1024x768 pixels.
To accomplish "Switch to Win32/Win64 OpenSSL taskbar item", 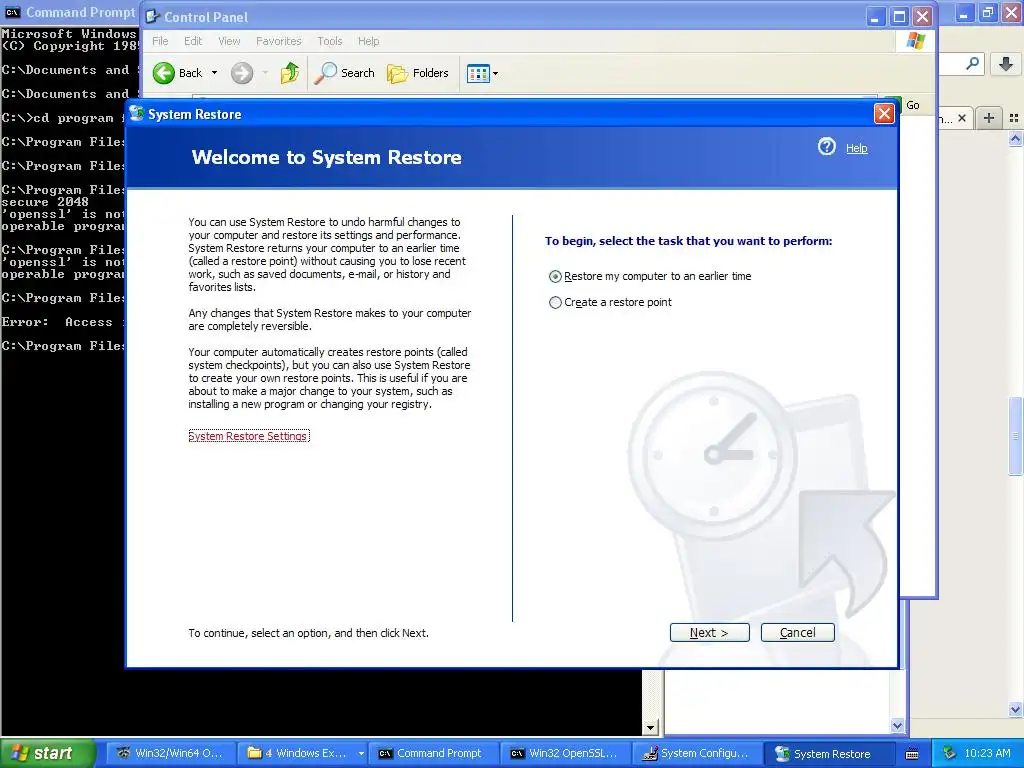I will click(169, 753).
